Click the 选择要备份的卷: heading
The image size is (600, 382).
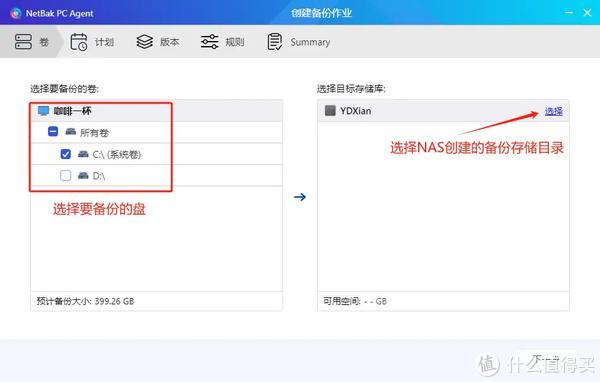64,89
